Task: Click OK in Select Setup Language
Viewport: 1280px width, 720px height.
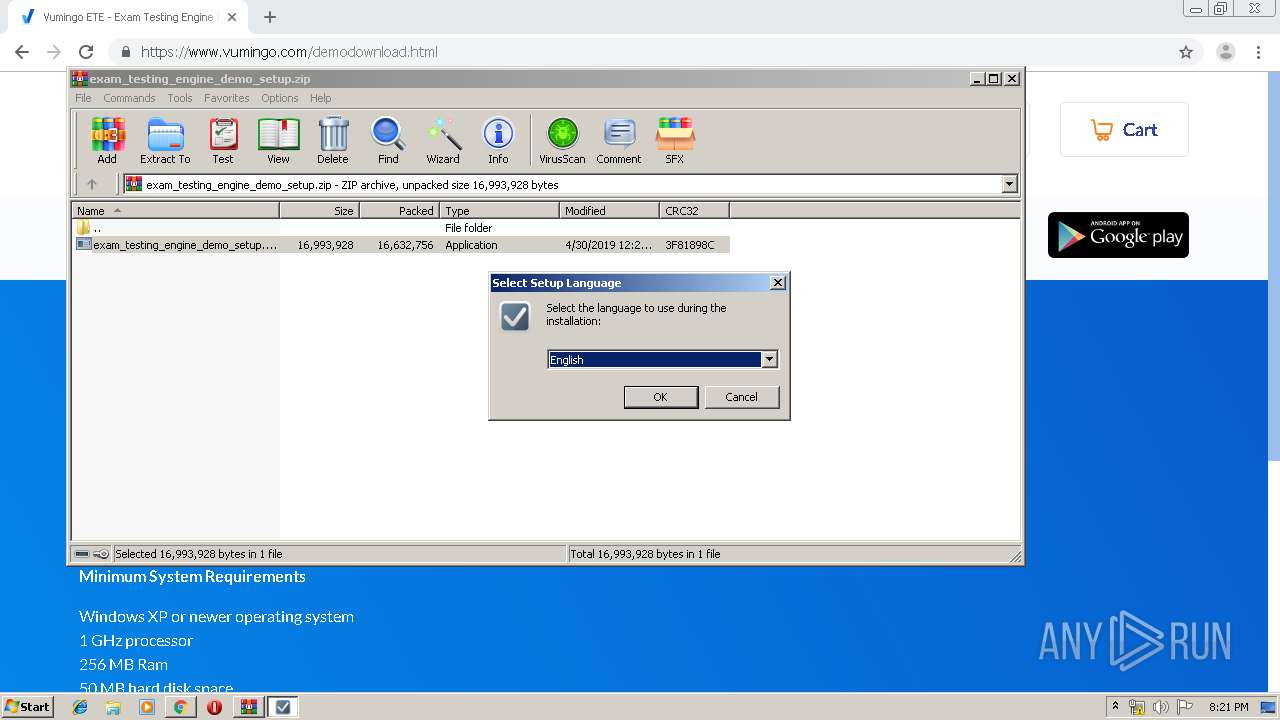Action: (x=660, y=397)
